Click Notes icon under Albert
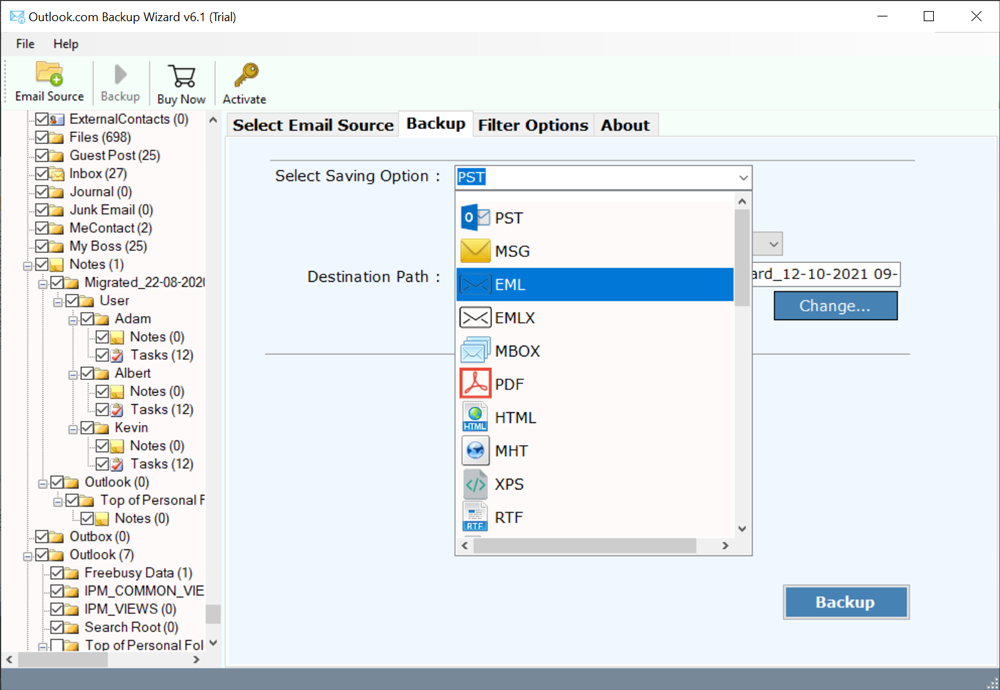Screen dimensions: 1000x690 (117, 392)
